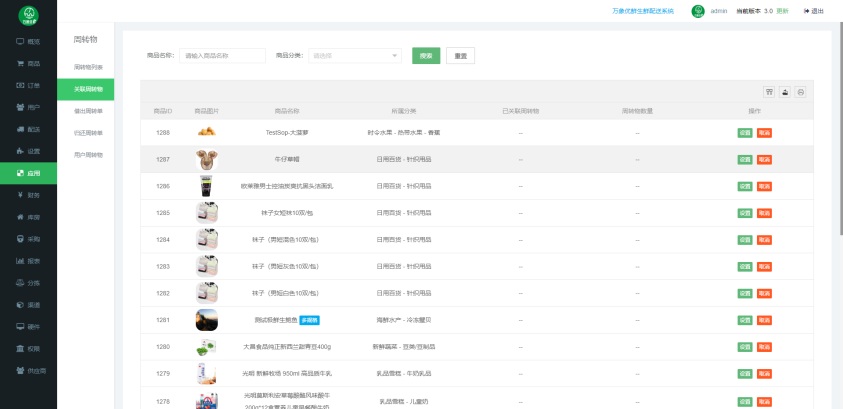Click 设置 button for product 1283

click(745, 267)
